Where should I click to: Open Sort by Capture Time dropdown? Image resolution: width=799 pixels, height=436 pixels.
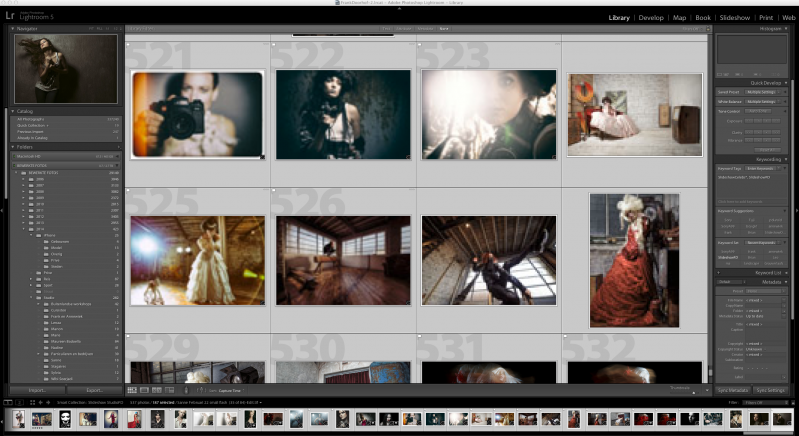[x=232, y=390]
